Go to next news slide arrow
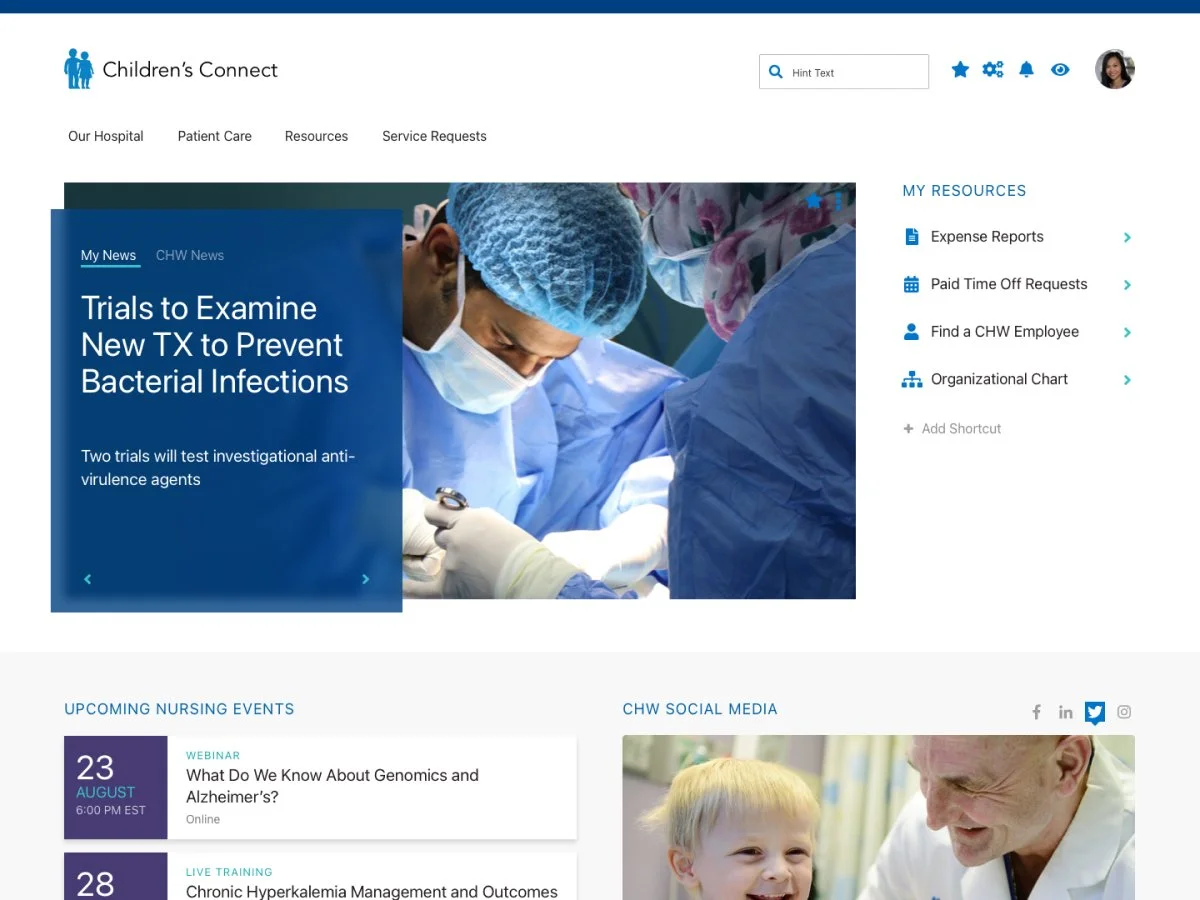This screenshot has height=900, width=1200. [x=365, y=579]
